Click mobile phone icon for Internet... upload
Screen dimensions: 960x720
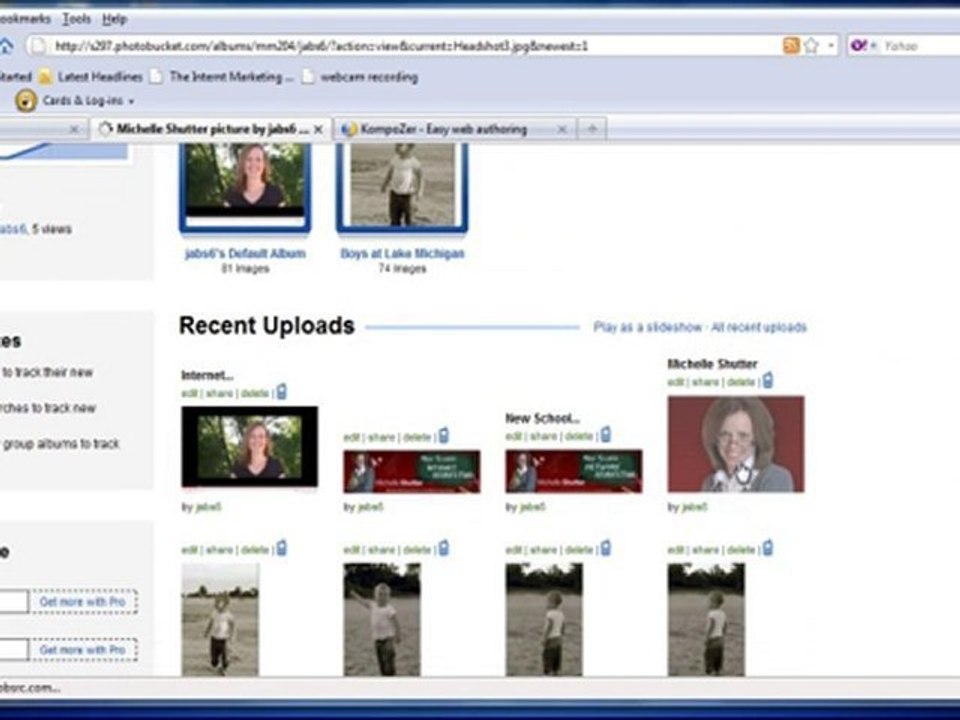[282, 391]
